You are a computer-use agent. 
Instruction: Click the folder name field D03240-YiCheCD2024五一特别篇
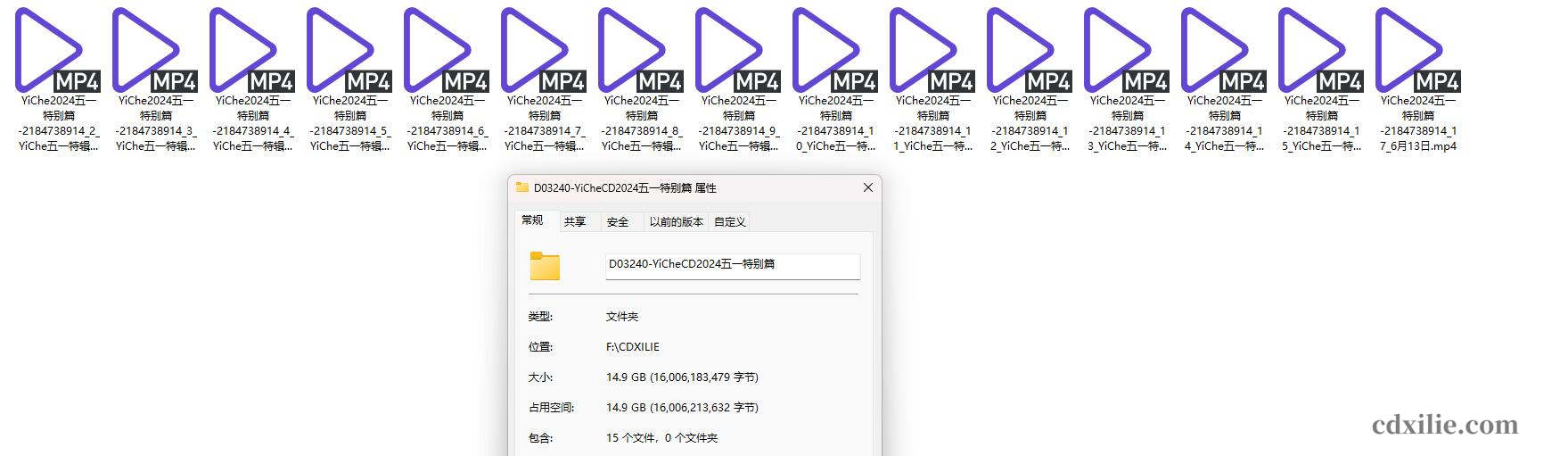(x=733, y=265)
